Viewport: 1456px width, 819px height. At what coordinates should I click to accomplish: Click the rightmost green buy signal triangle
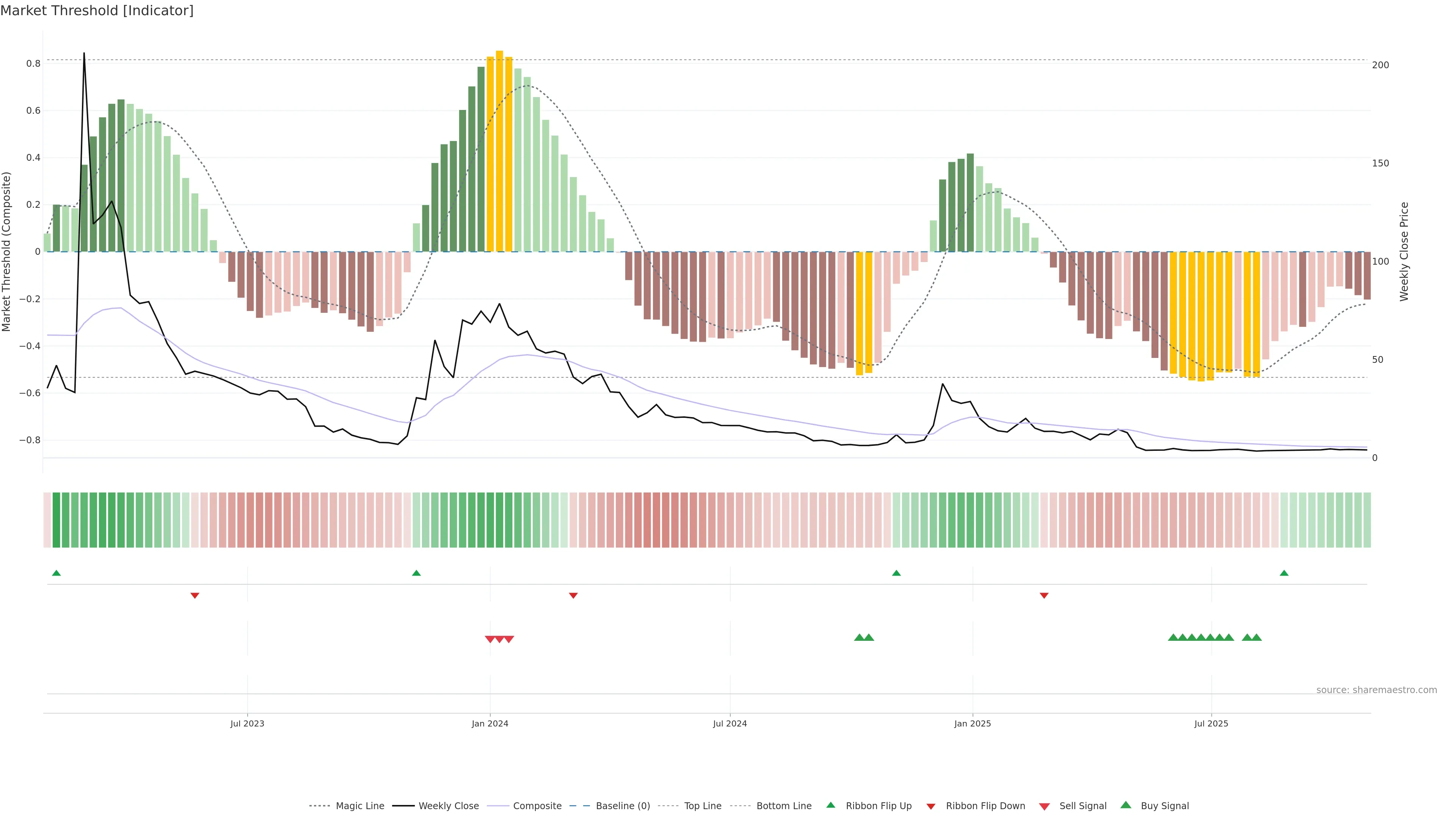pos(1257,637)
